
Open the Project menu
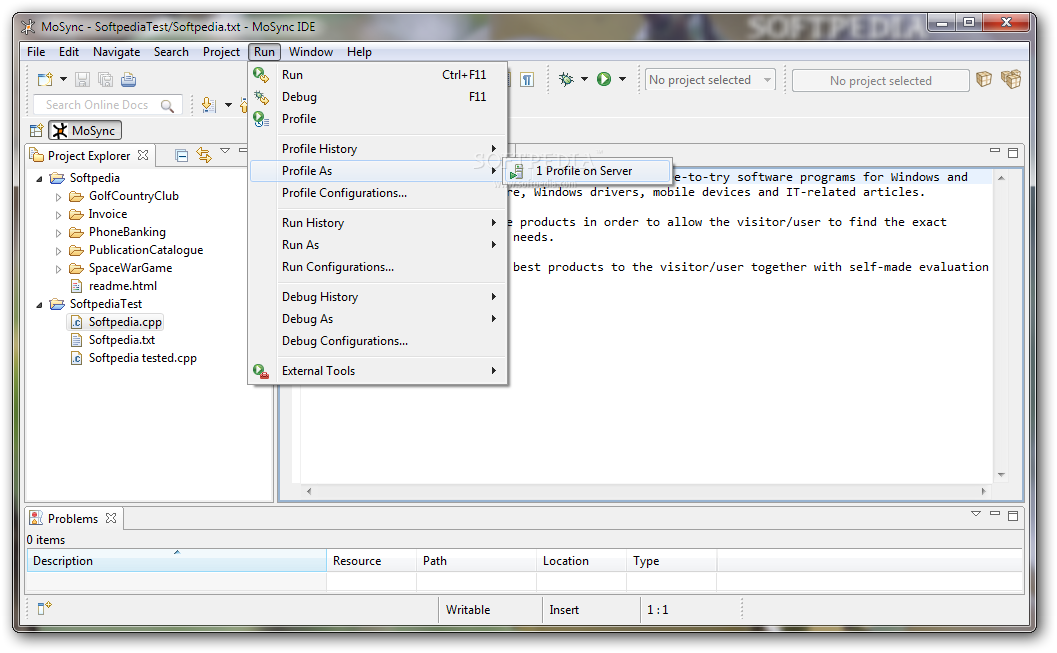(221, 52)
